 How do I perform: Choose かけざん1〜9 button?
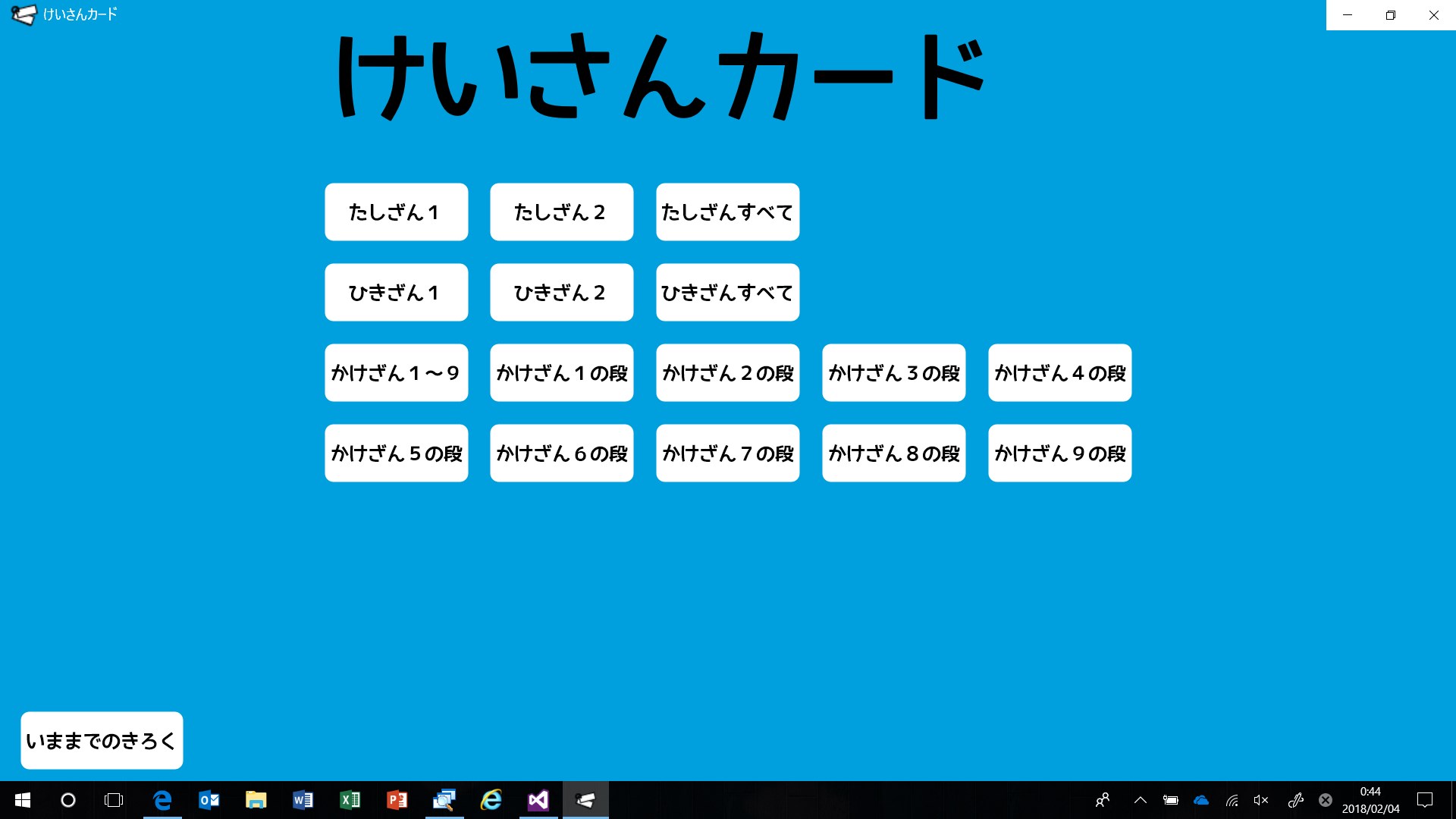tap(396, 373)
